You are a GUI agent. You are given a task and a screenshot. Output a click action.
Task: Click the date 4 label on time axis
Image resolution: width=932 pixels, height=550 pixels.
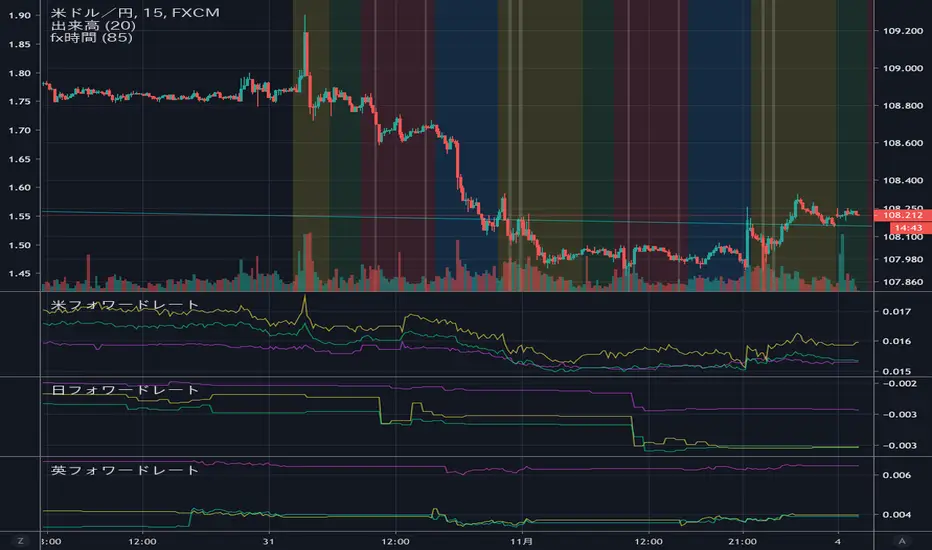837,541
